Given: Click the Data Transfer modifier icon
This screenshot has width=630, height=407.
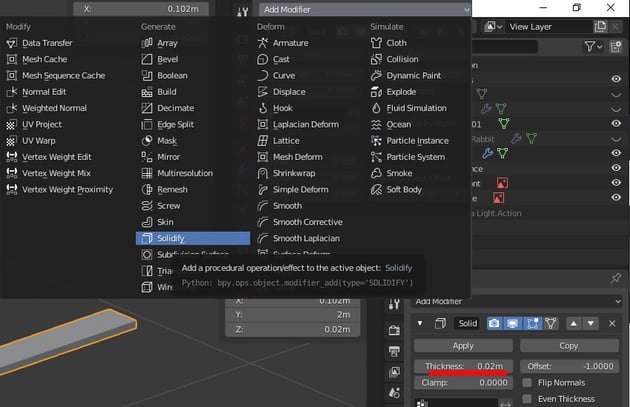Looking at the screenshot, I should [12, 43].
